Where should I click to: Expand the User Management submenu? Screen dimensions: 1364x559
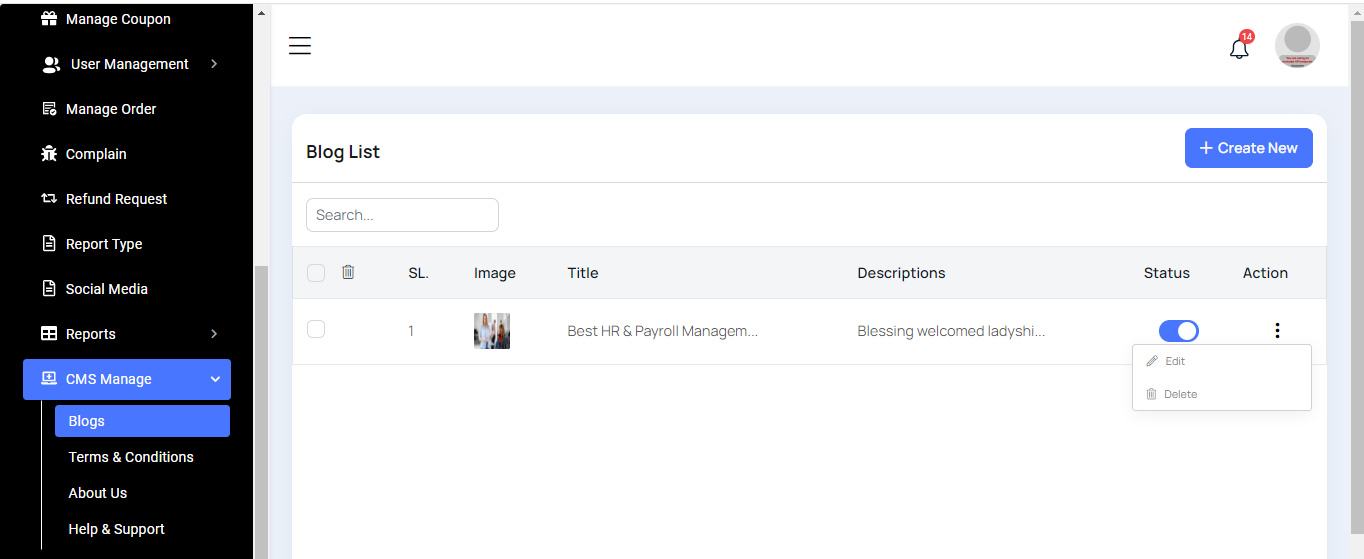214,64
